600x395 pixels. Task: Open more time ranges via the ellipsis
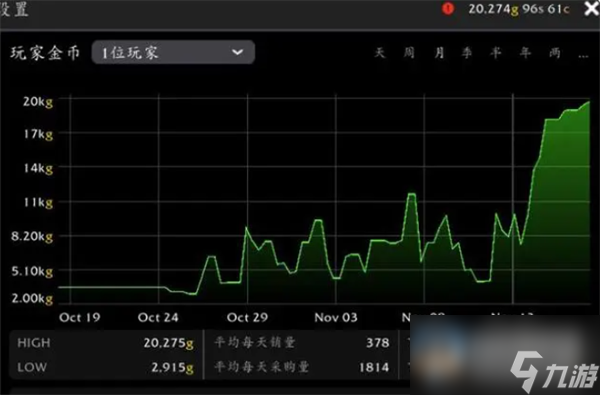583,55
